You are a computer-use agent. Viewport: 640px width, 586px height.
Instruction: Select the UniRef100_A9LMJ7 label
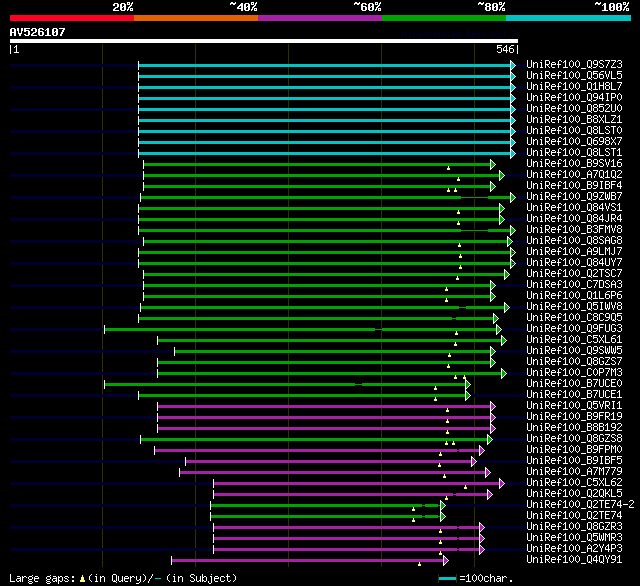tap(574, 252)
